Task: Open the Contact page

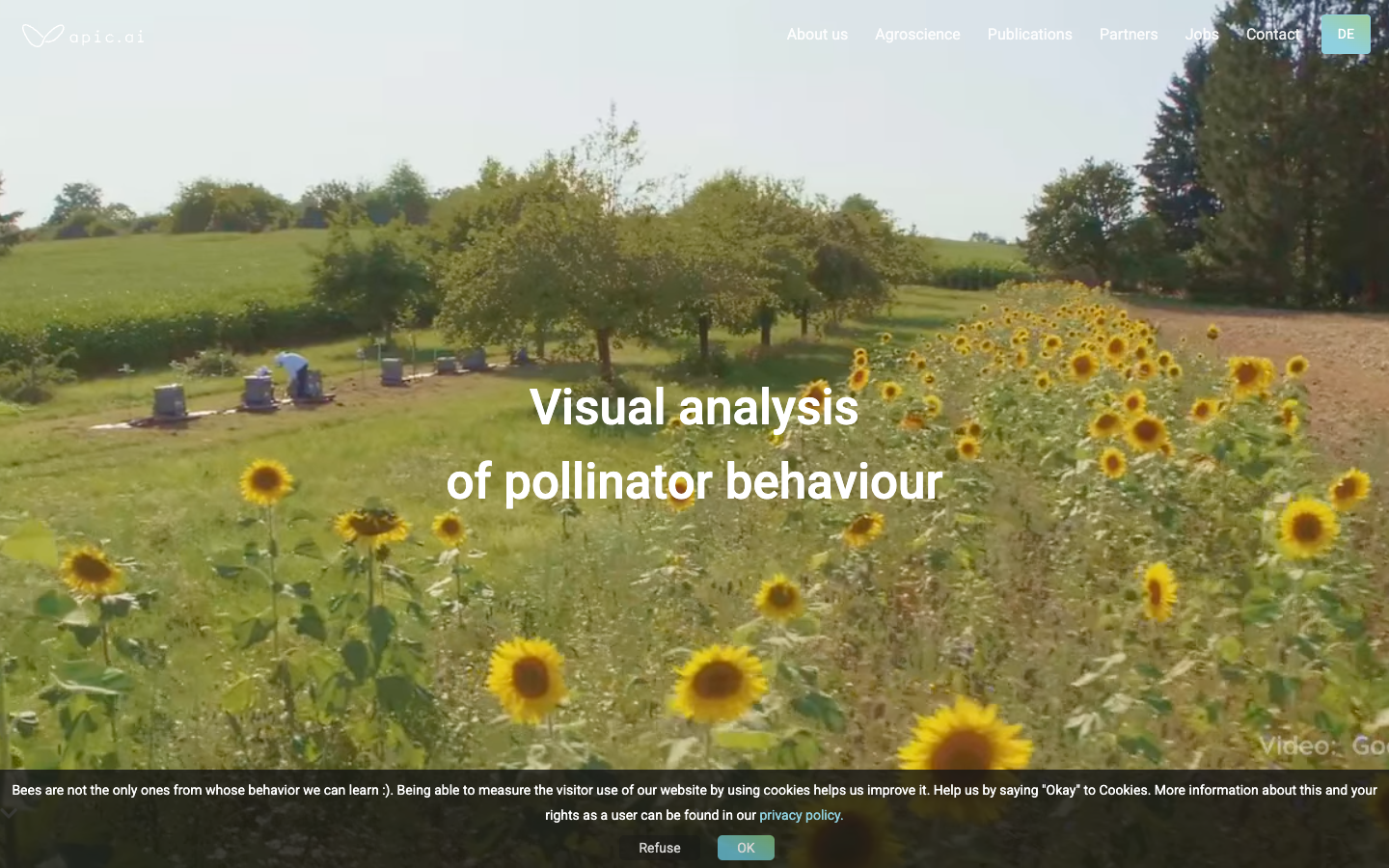Action: (1273, 35)
